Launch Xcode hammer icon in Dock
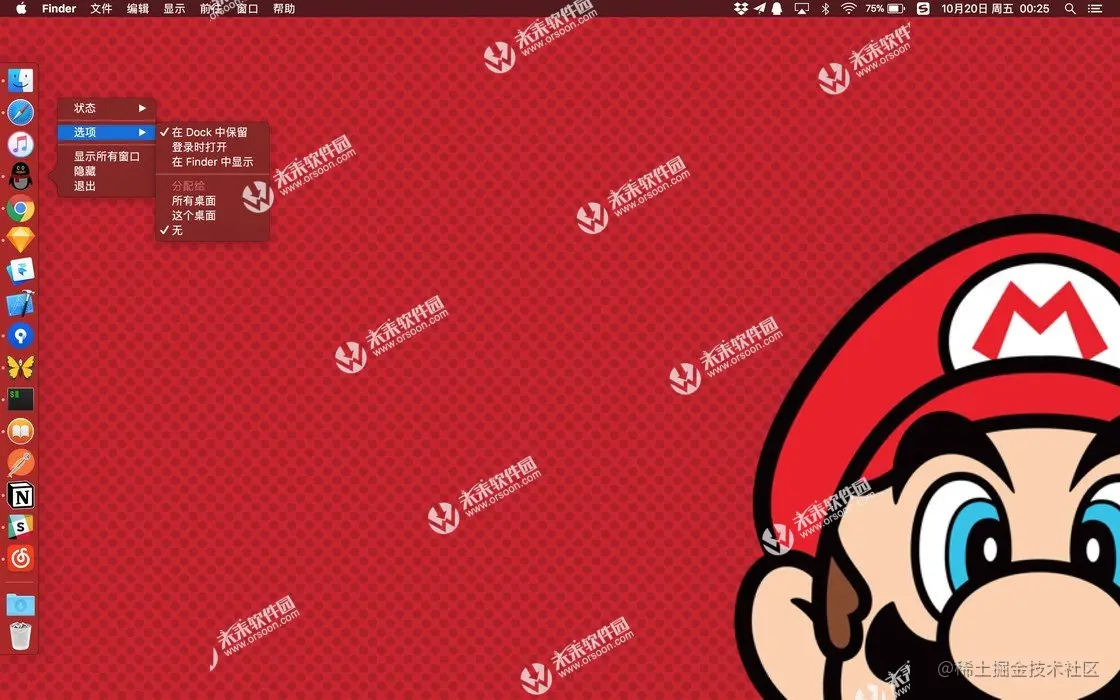The image size is (1120, 700). [20, 304]
